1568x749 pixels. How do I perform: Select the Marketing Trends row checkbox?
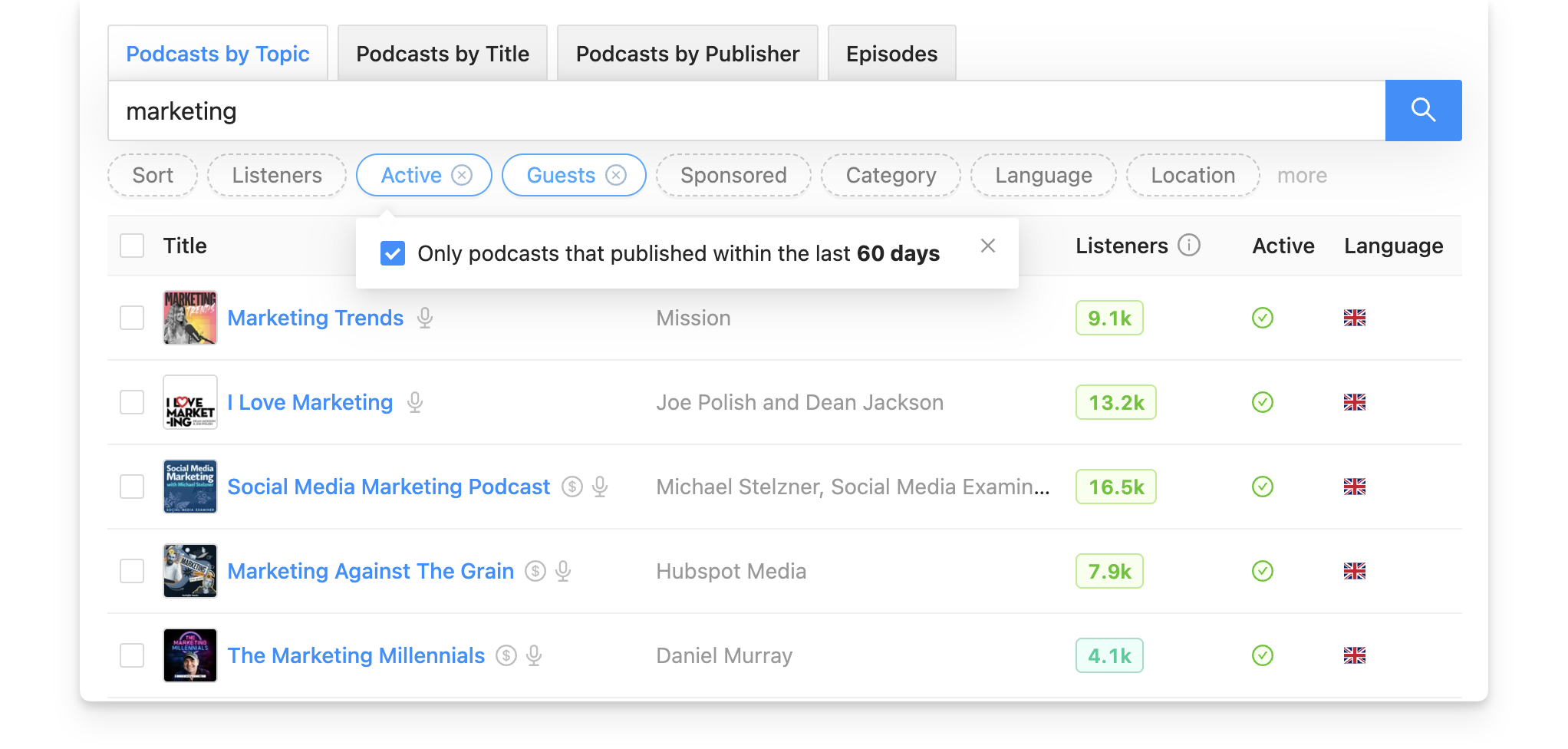tap(132, 318)
